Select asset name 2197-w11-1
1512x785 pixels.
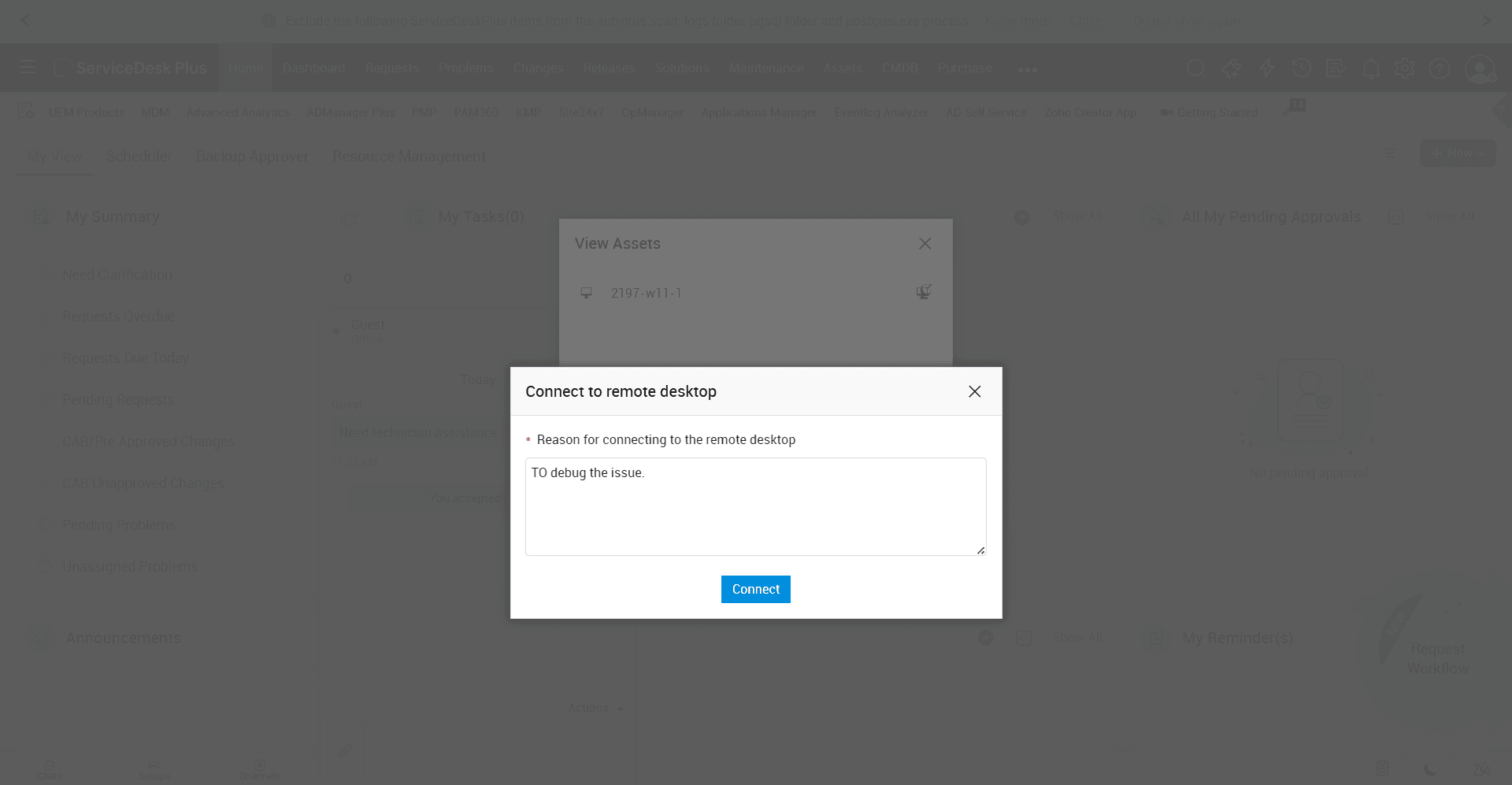(646, 293)
